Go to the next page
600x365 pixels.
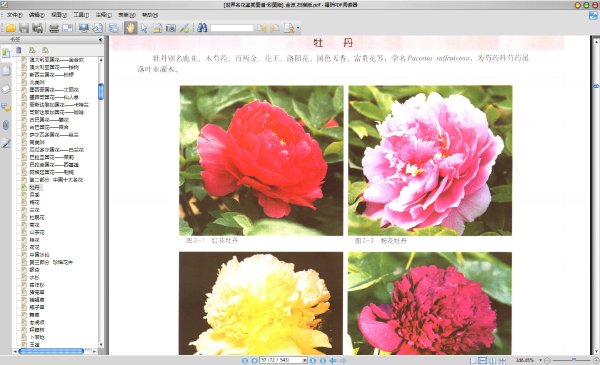(x=313, y=360)
